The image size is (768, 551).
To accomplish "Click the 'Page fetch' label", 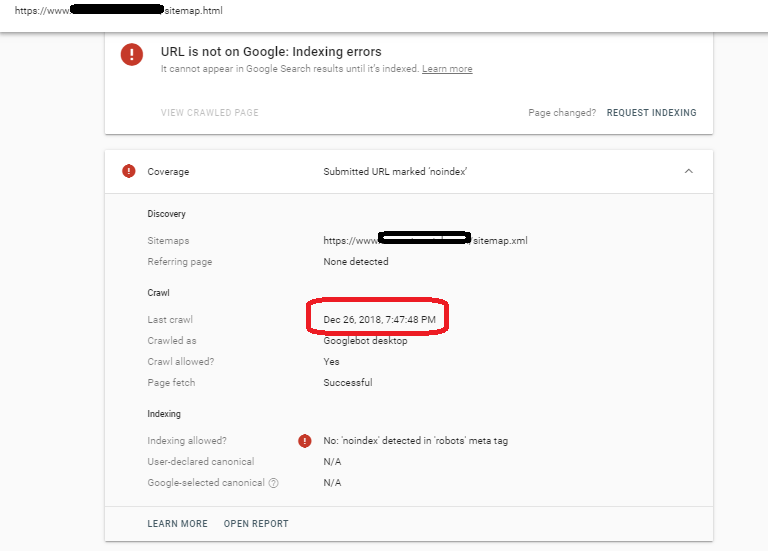I will [x=171, y=383].
